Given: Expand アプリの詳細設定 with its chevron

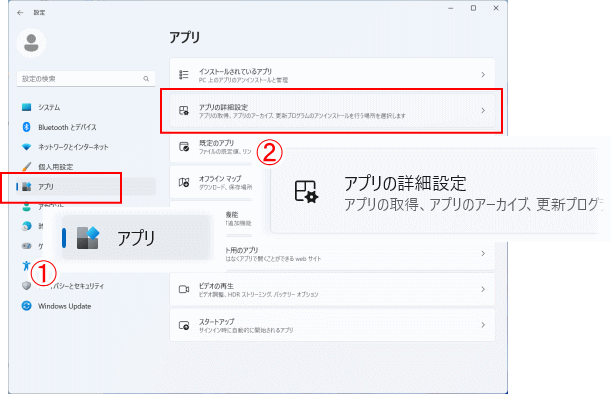Looking at the screenshot, I should [483, 110].
